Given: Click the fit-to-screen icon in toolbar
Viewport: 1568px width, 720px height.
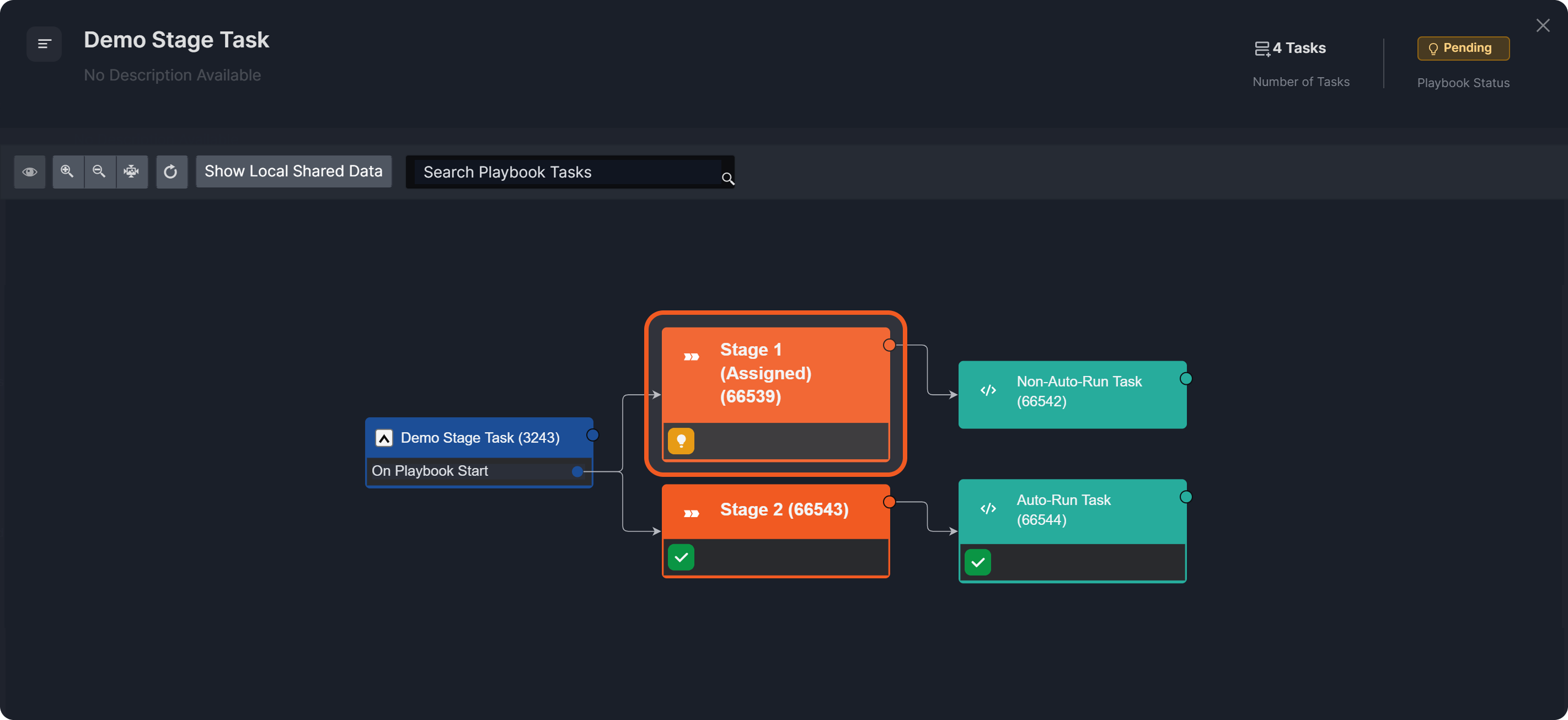Looking at the screenshot, I should 131,171.
